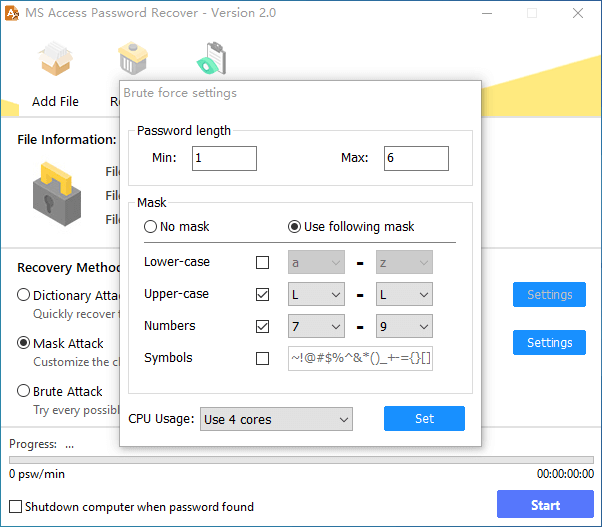Click the Brute force settings title

tap(180, 93)
